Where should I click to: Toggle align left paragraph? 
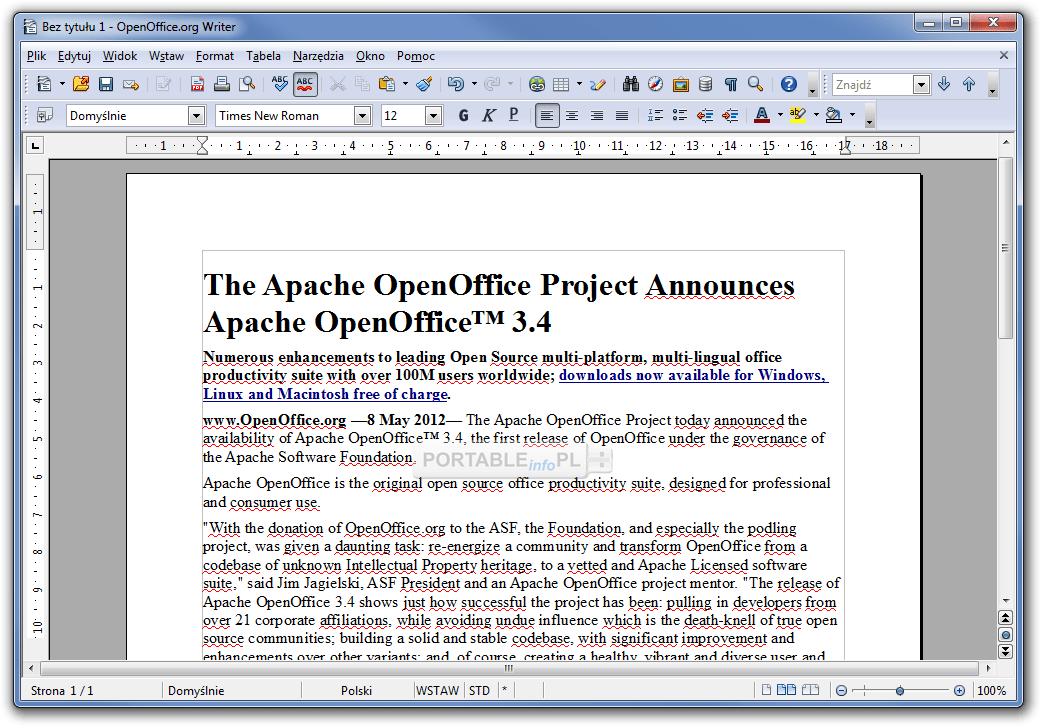coord(547,116)
